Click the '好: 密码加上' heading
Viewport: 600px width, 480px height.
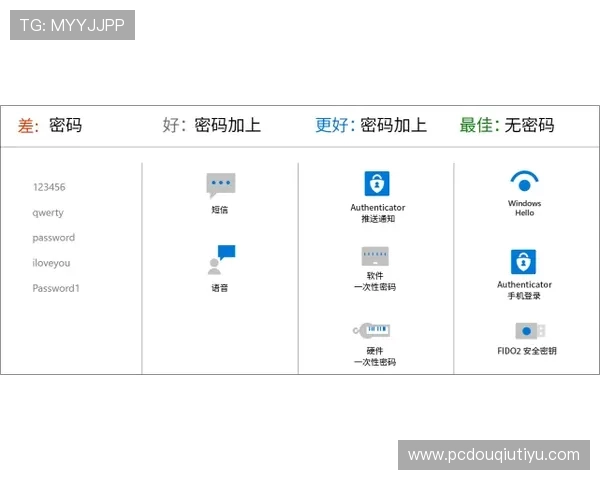212,126
